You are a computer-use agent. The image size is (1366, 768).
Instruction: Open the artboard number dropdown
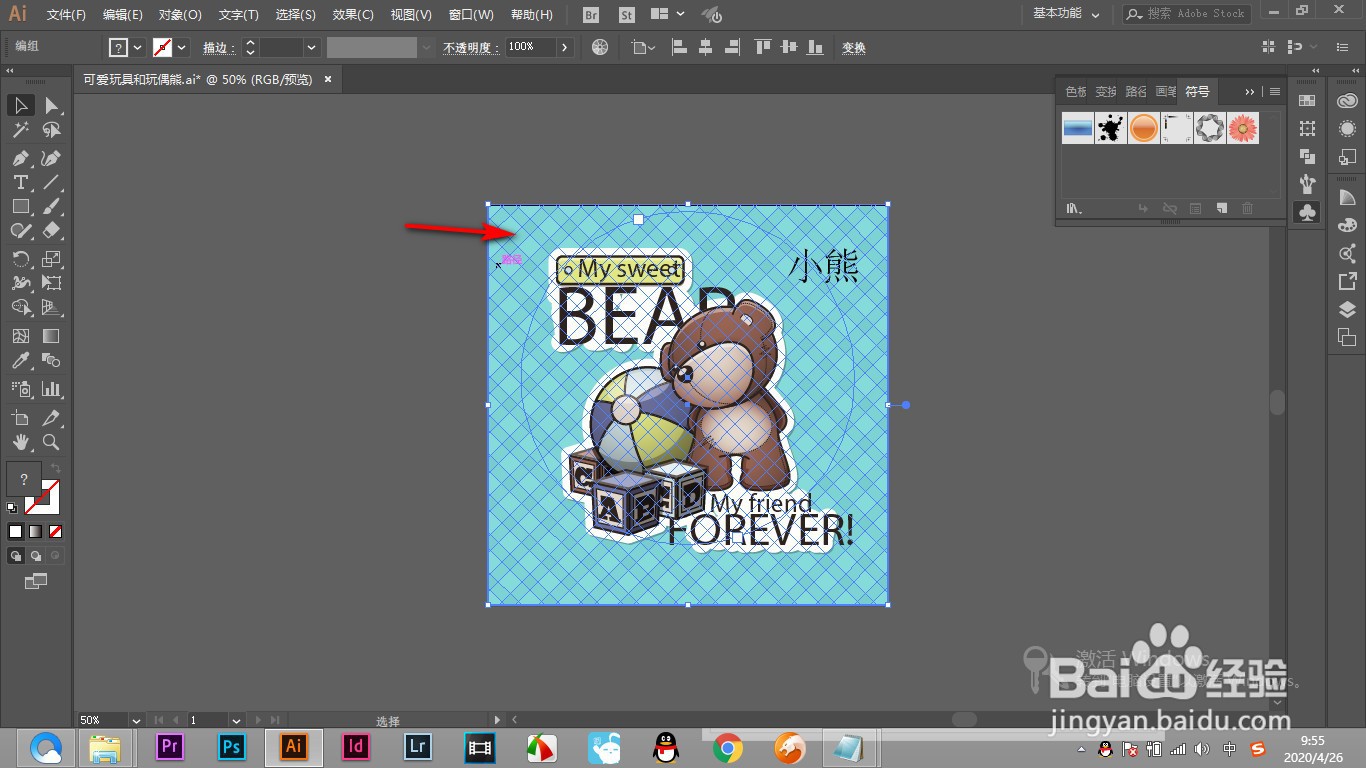236,720
